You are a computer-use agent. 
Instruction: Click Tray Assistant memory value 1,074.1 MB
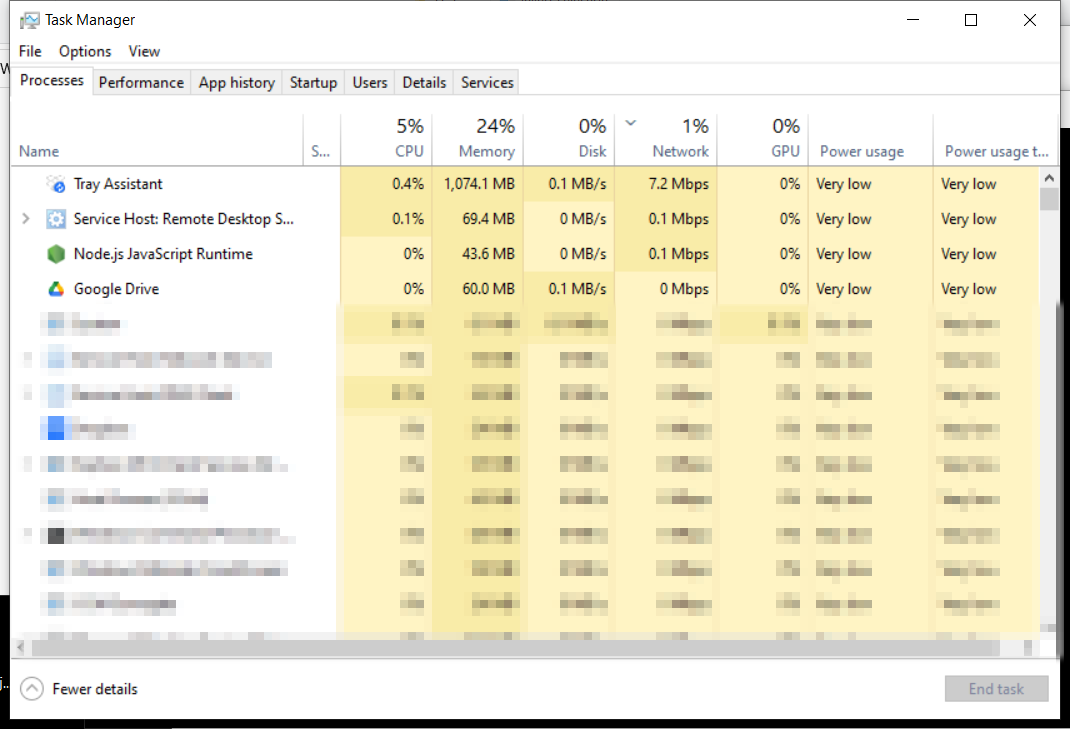click(479, 184)
